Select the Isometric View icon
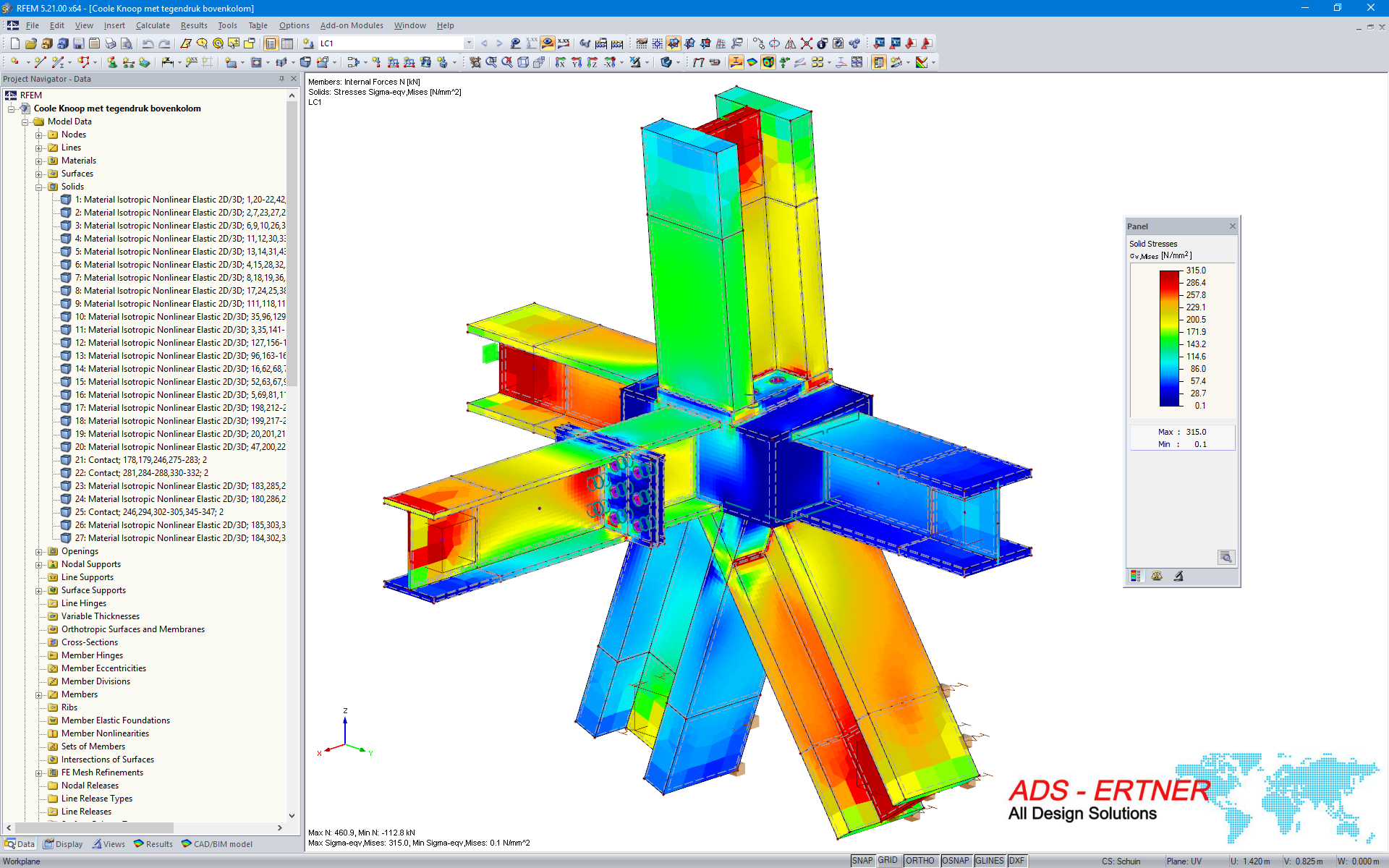This screenshot has width=1389, height=868. 523,63
